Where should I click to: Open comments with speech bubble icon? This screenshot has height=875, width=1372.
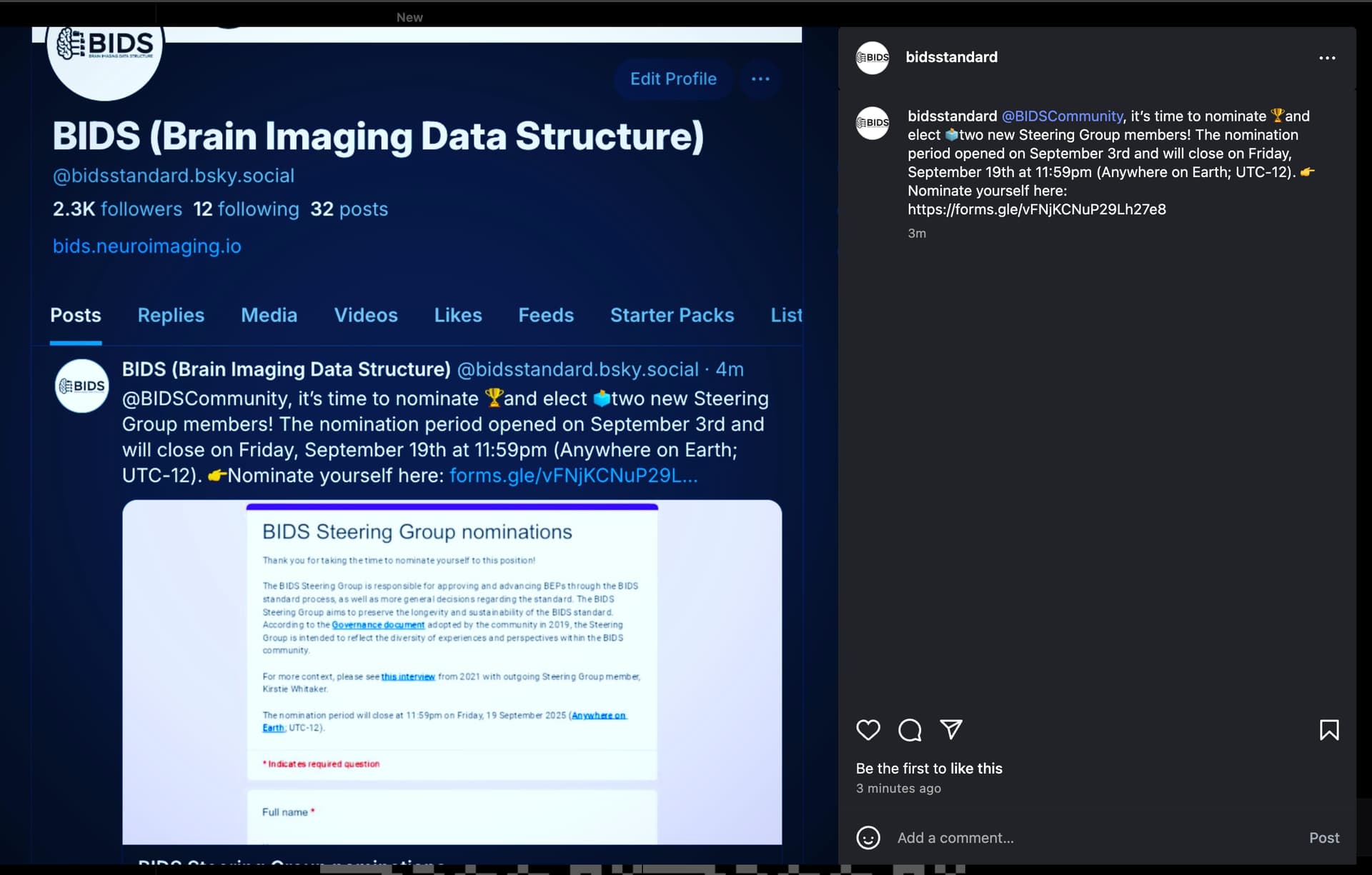[910, 729]
